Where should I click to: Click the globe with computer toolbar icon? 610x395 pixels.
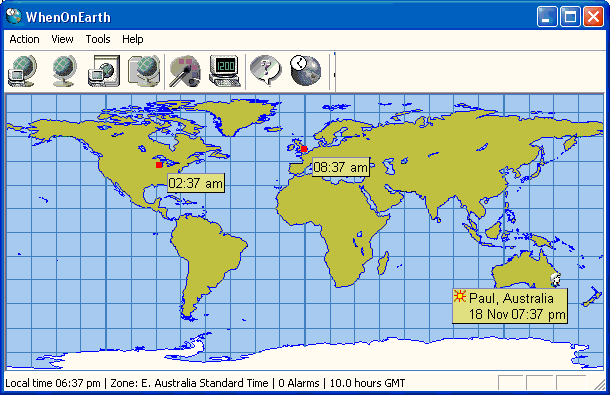click(23, 71)
